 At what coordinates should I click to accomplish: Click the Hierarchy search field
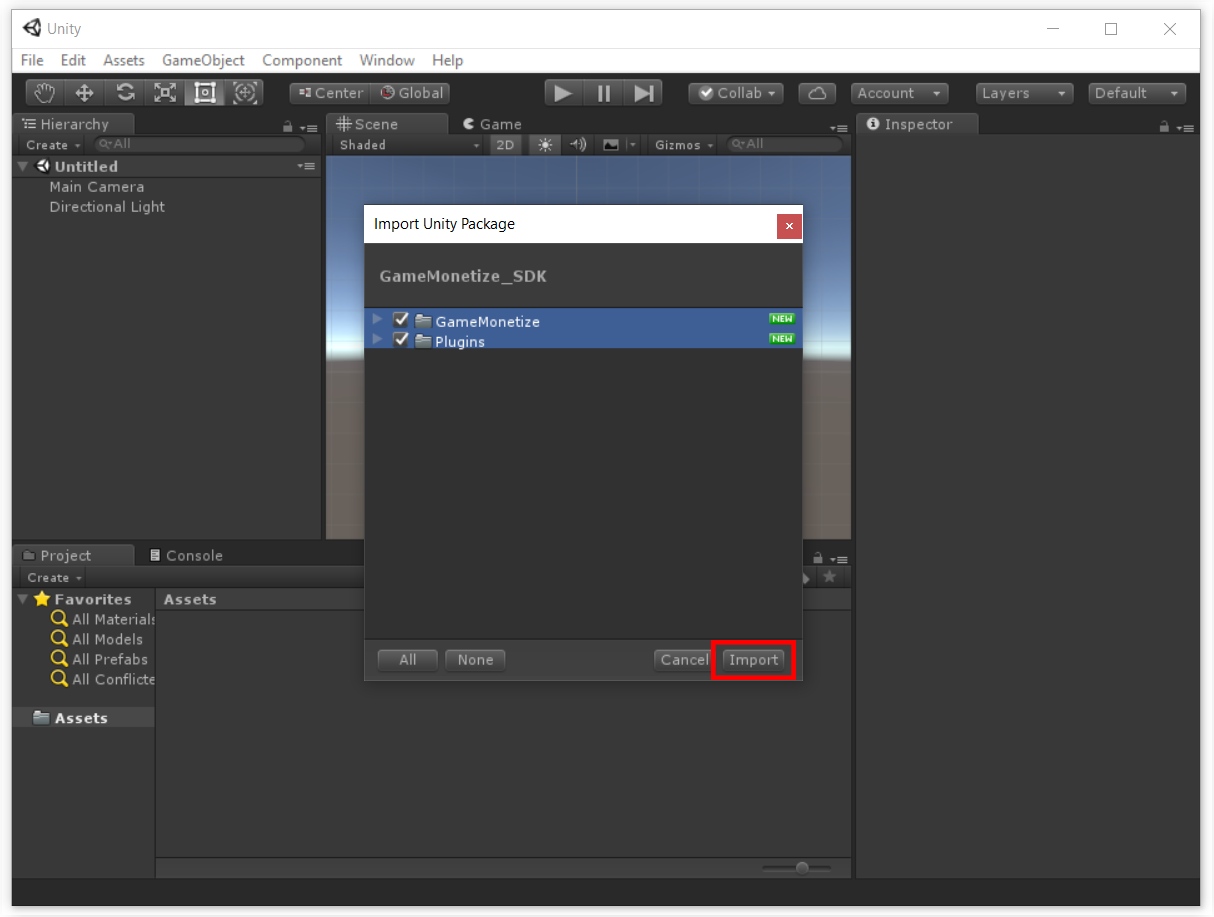[x=198, y=145]
